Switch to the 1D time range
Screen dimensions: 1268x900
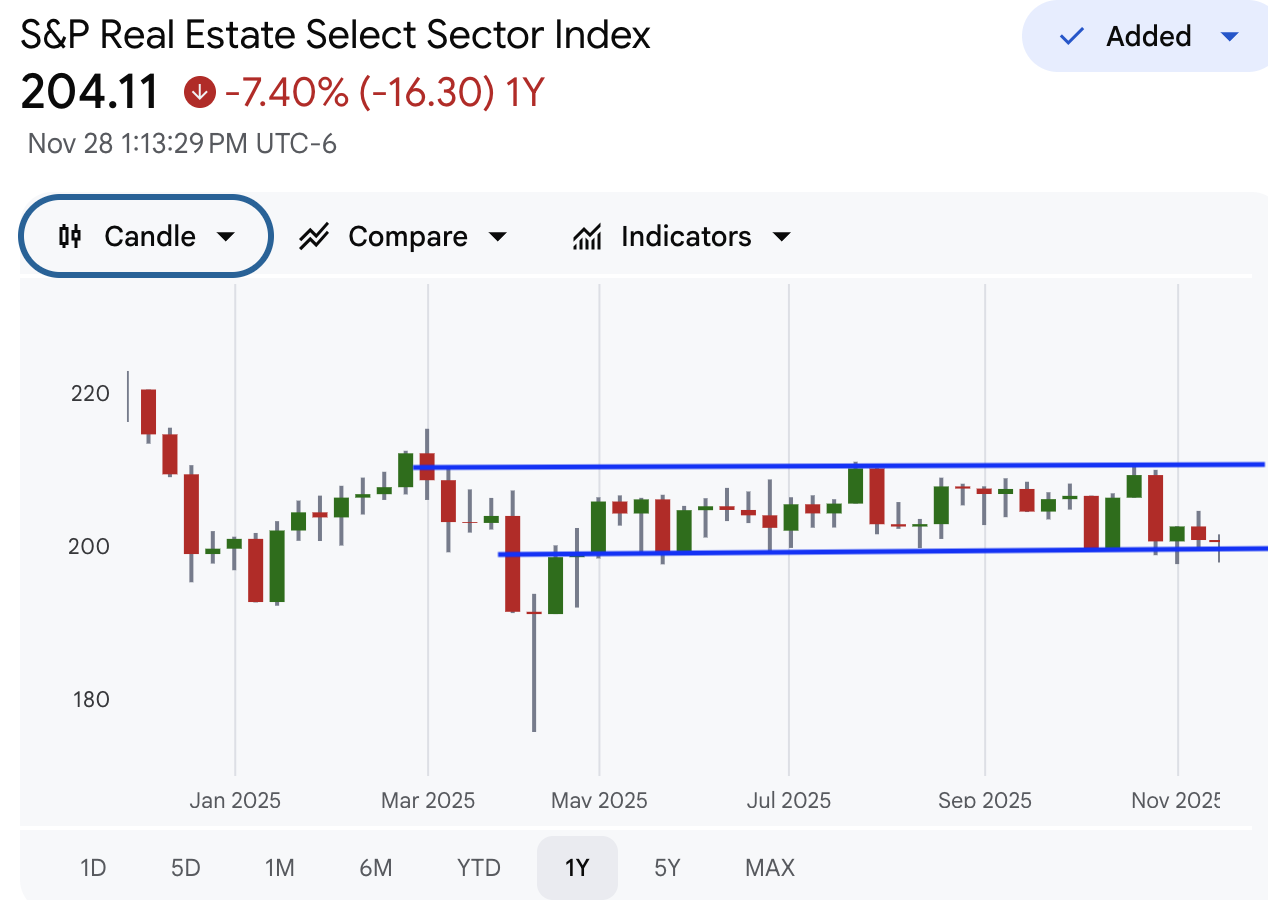93,868
